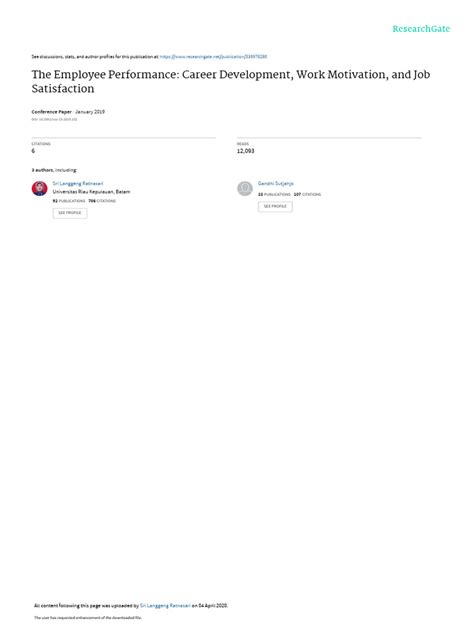Click the paper title heading
Viewport: 474px width, 632px height.
(231, 81)
